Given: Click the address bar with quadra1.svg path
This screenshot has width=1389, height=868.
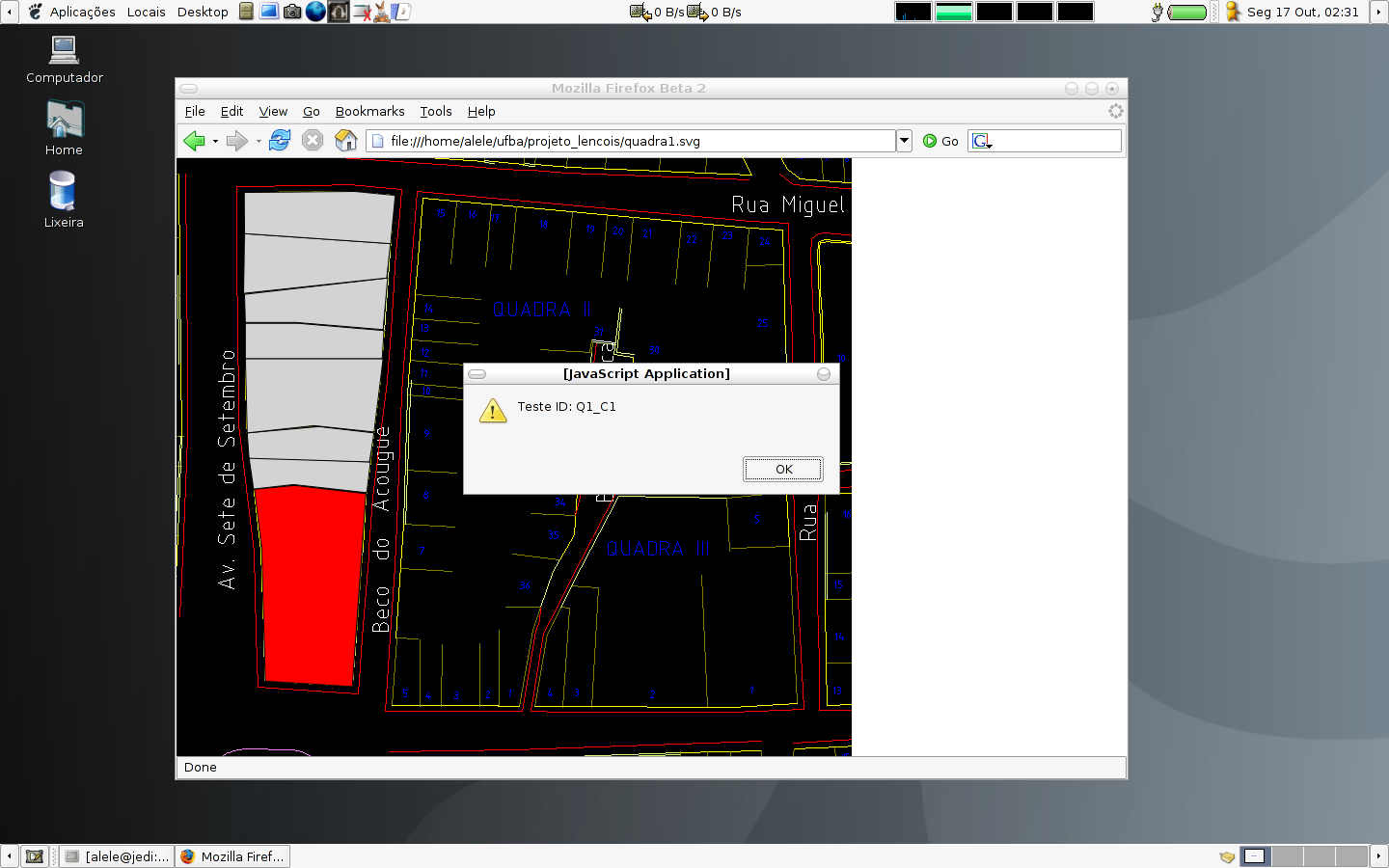Looking at the screenshot, I should 637,141.
